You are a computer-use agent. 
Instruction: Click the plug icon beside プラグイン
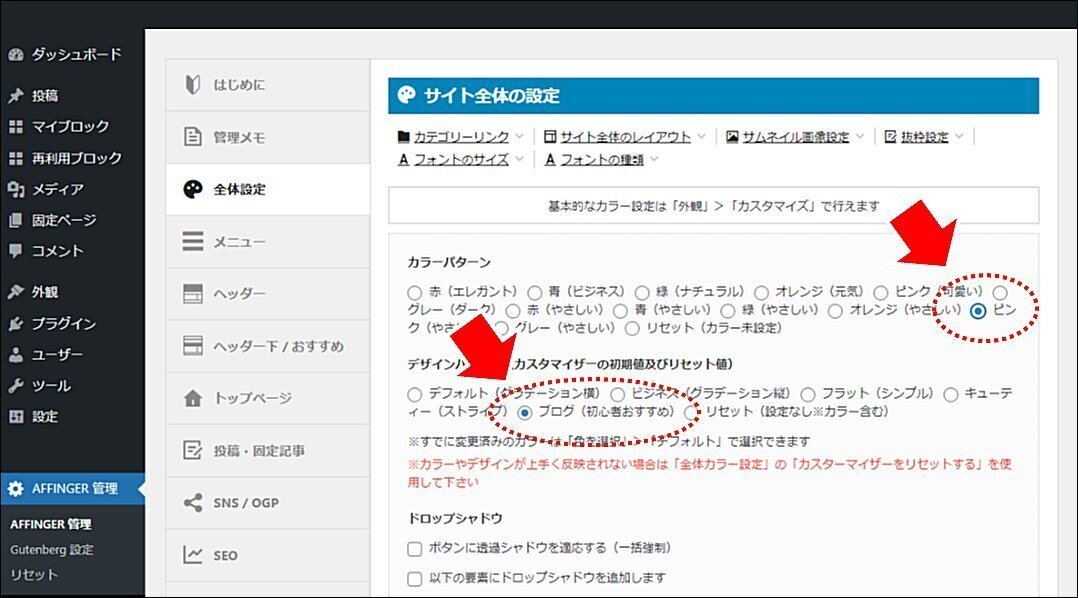[x=16, y=323]
